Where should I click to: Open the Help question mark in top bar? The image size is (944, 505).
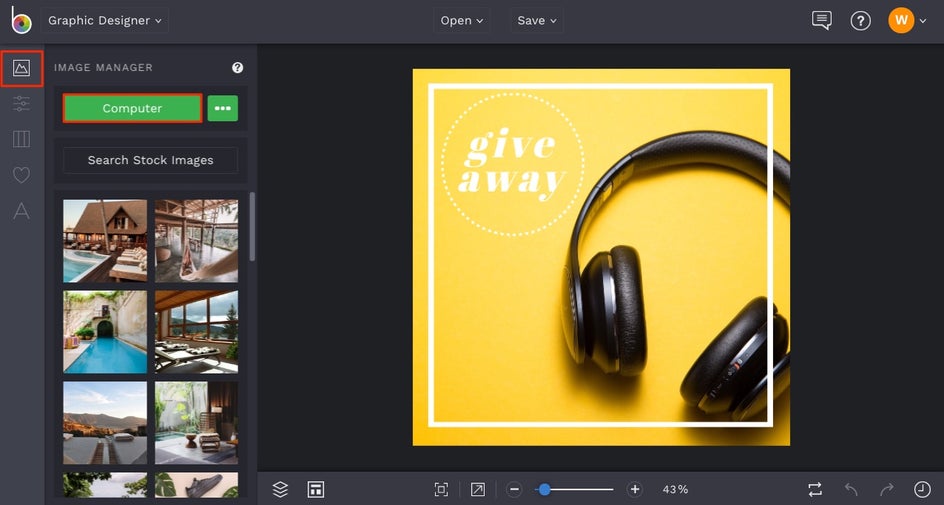click(x=860, y=21)
